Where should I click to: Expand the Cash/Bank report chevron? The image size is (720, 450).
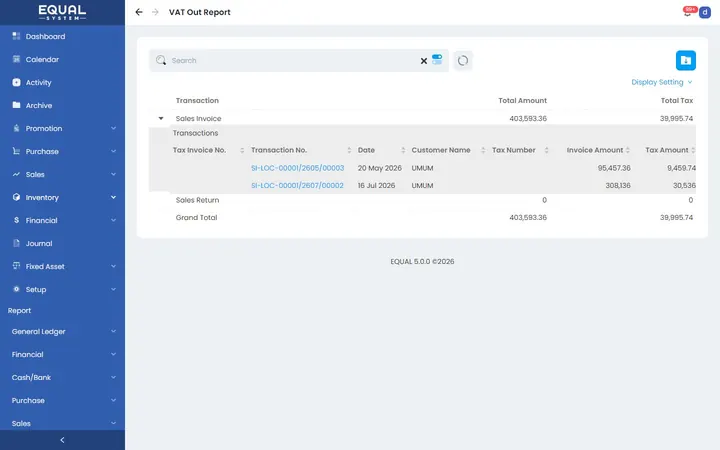pos(113,377)
